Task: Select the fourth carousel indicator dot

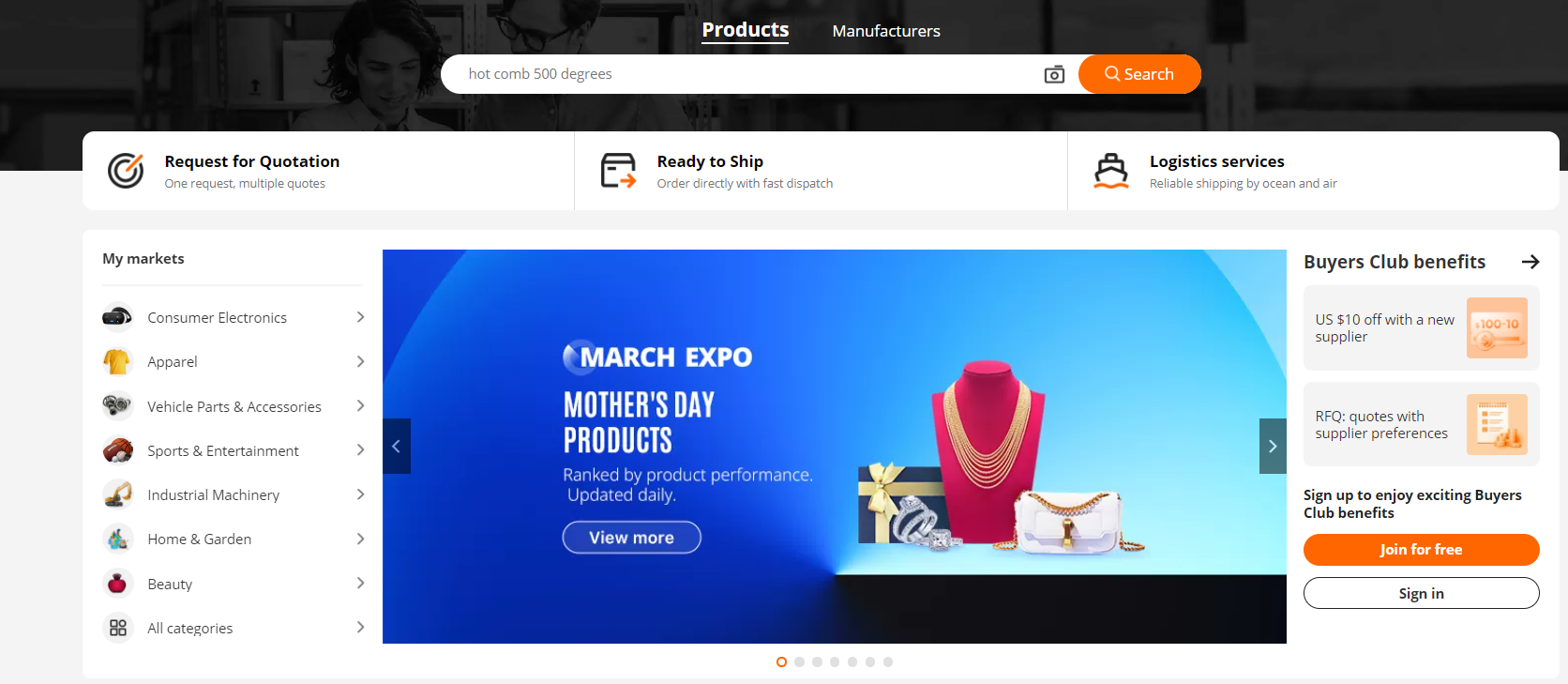Action: [x=835, y=661]
